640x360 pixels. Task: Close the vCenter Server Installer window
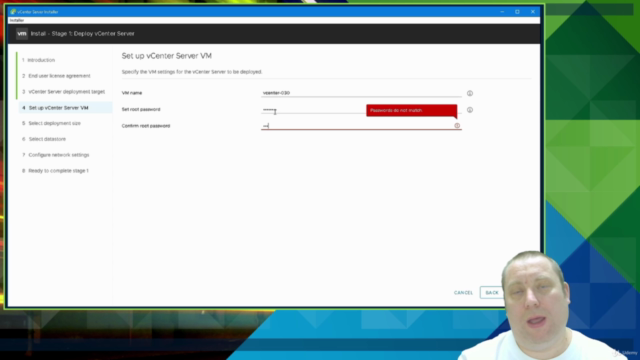coord(533,12)
